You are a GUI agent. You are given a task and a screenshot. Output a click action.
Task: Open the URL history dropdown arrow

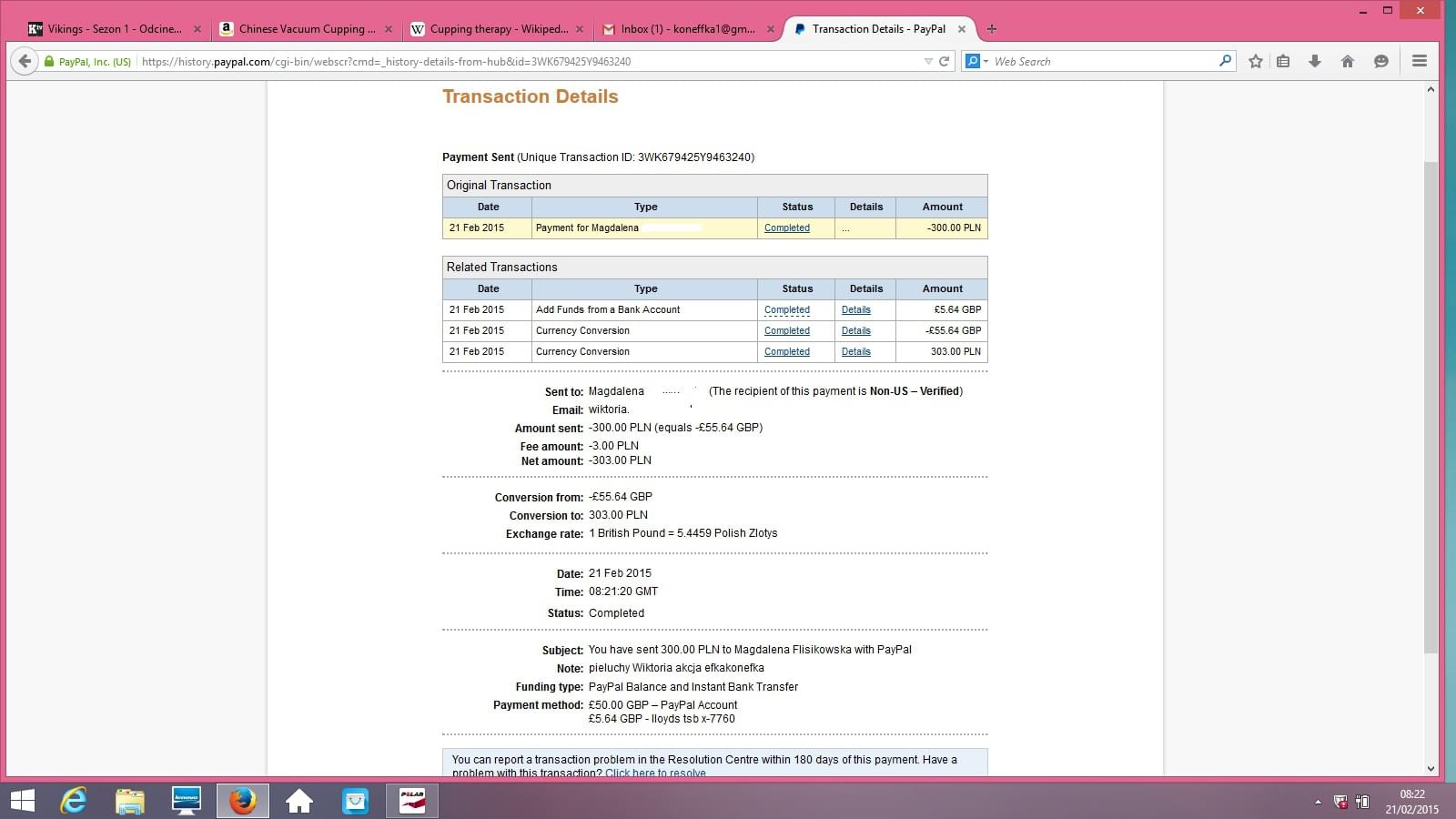[x=928, y=62]
